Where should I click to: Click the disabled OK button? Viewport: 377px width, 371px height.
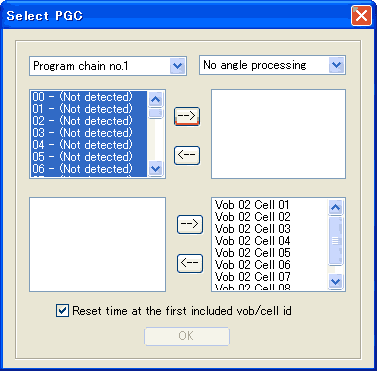click(x=187, y=336)
